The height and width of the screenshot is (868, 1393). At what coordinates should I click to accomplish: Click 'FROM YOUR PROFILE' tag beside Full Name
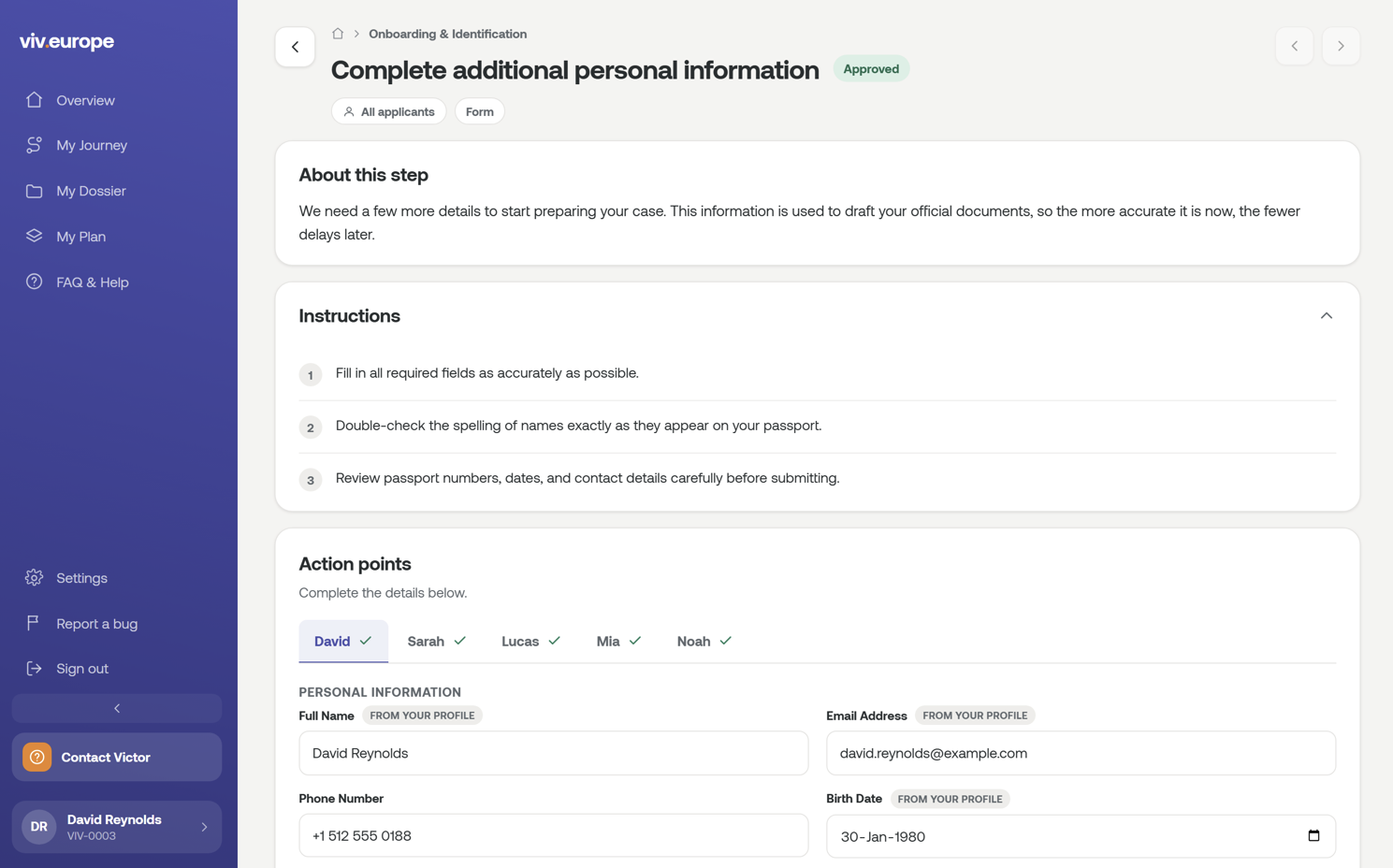[422, 716]
